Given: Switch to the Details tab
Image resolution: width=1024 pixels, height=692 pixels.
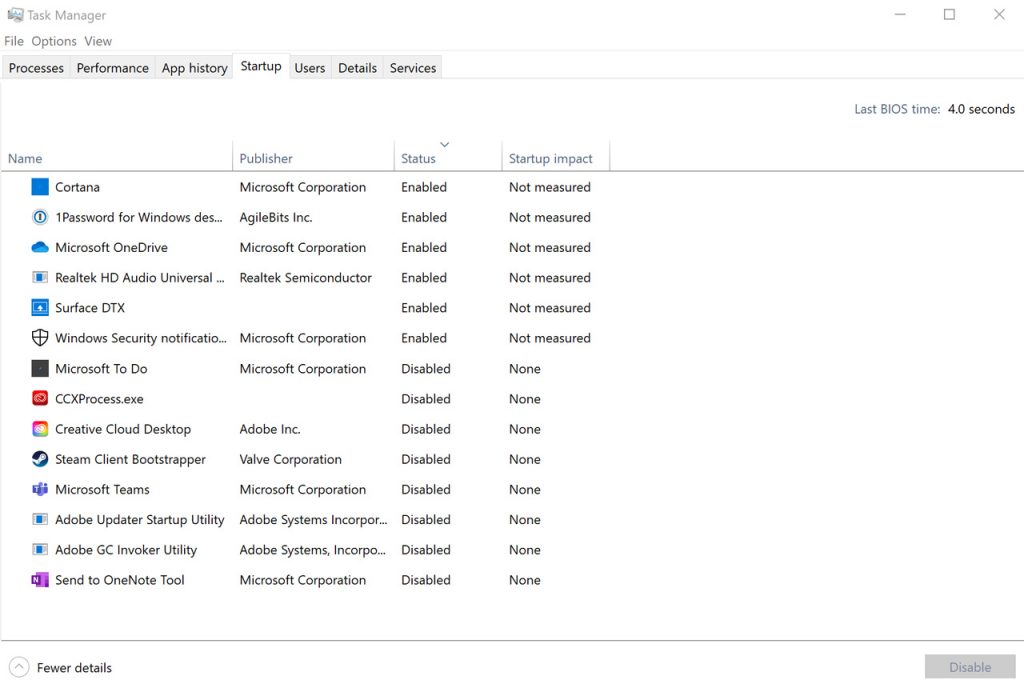Looking at the screenshot, I should pos(357,68).
